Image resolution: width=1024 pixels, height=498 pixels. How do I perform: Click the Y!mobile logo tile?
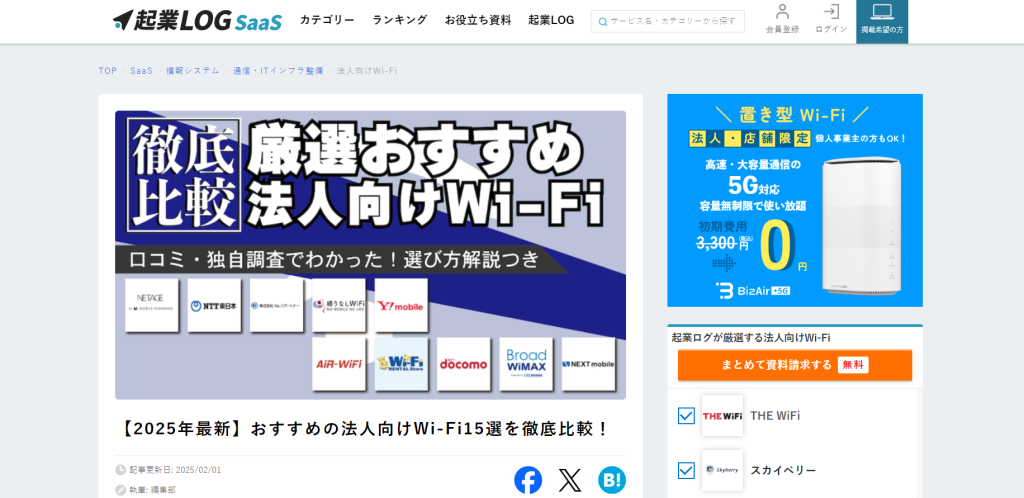click(x=401, y=305)
